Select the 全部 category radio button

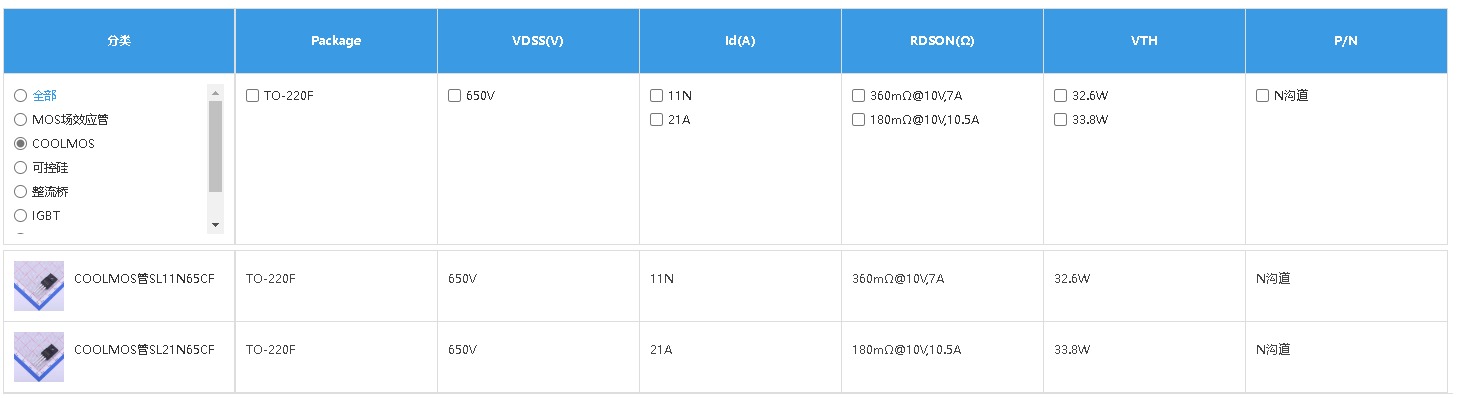(20, 96)
